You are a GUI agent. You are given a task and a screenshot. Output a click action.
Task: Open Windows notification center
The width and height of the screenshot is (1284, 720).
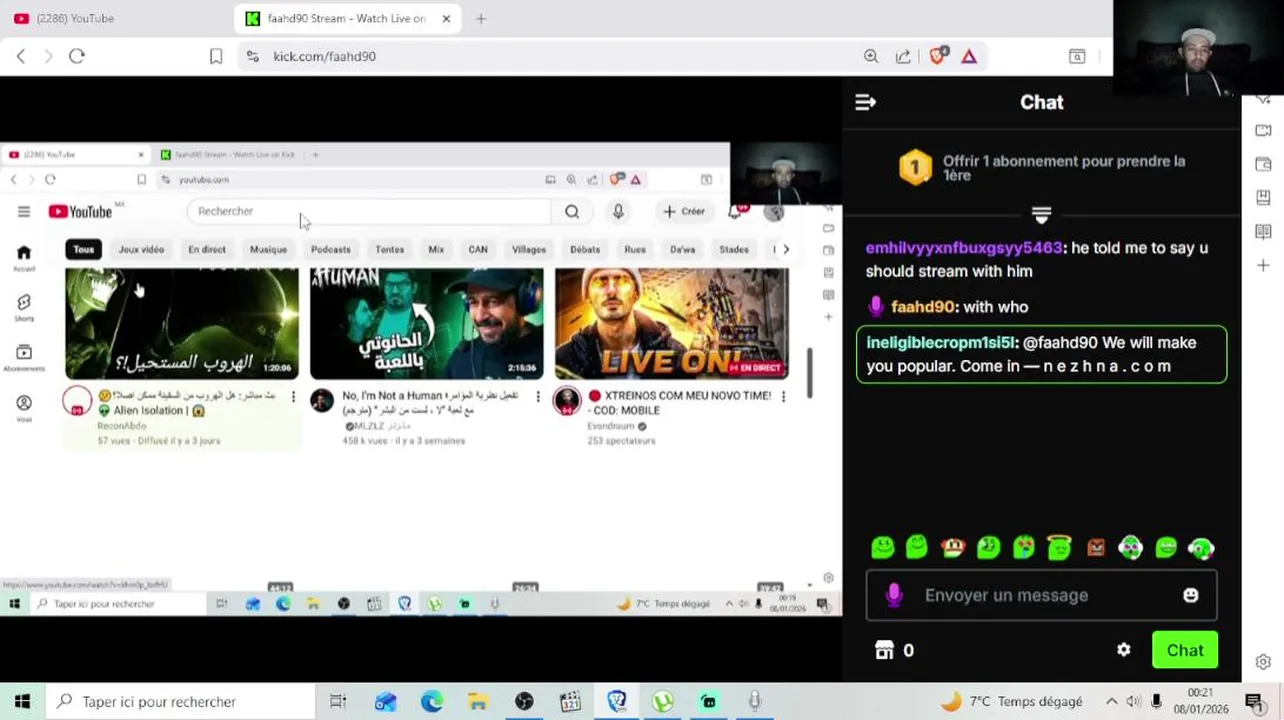tap(1254, 702)
